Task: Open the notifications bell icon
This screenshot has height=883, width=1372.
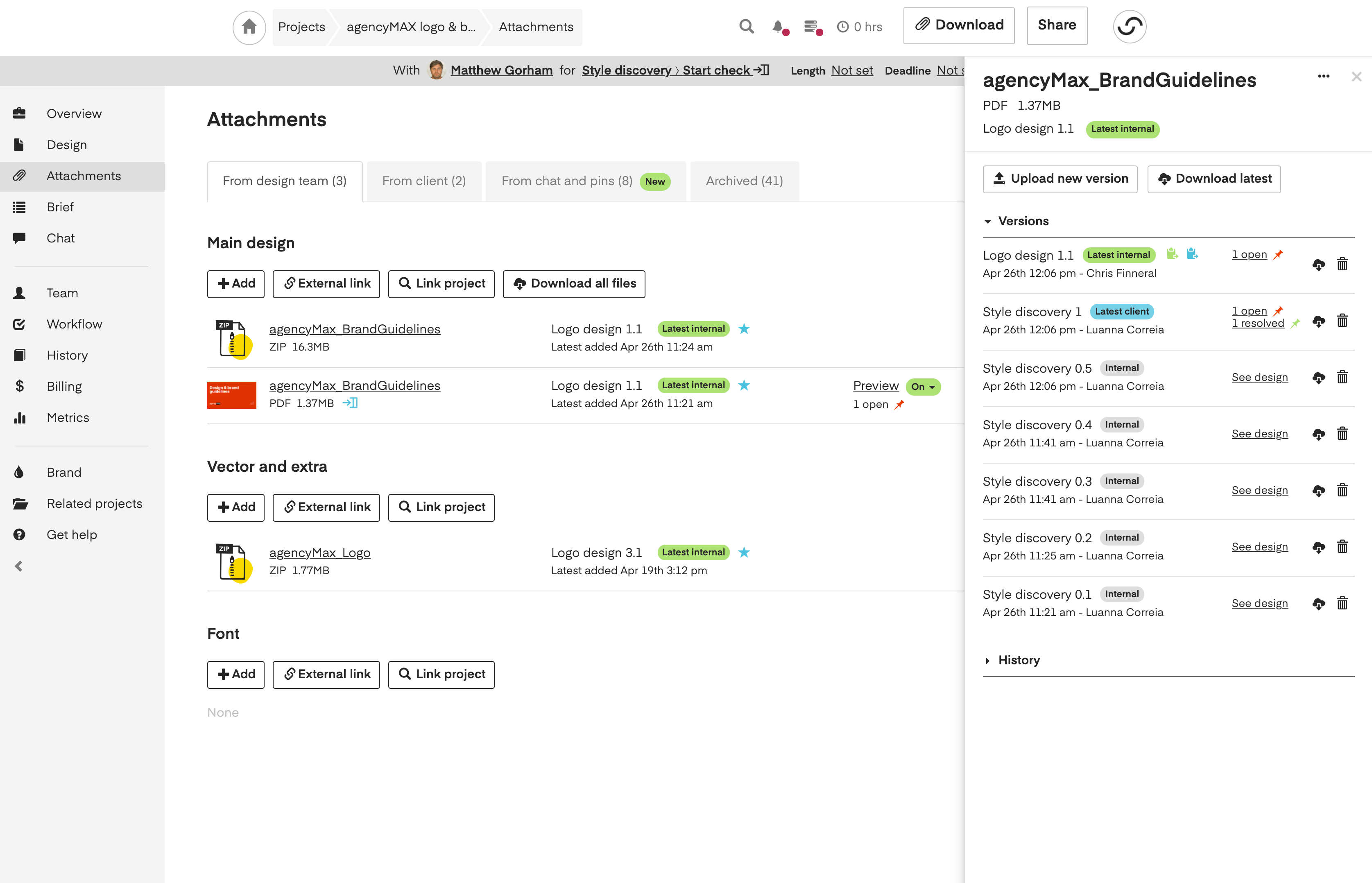Action: click(777, 26)
